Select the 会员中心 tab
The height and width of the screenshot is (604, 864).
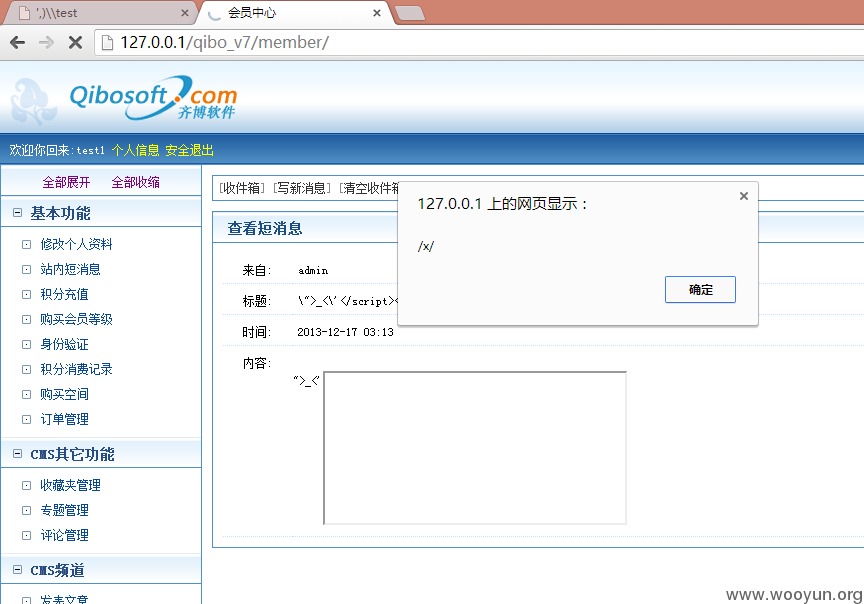coord(295,13)
